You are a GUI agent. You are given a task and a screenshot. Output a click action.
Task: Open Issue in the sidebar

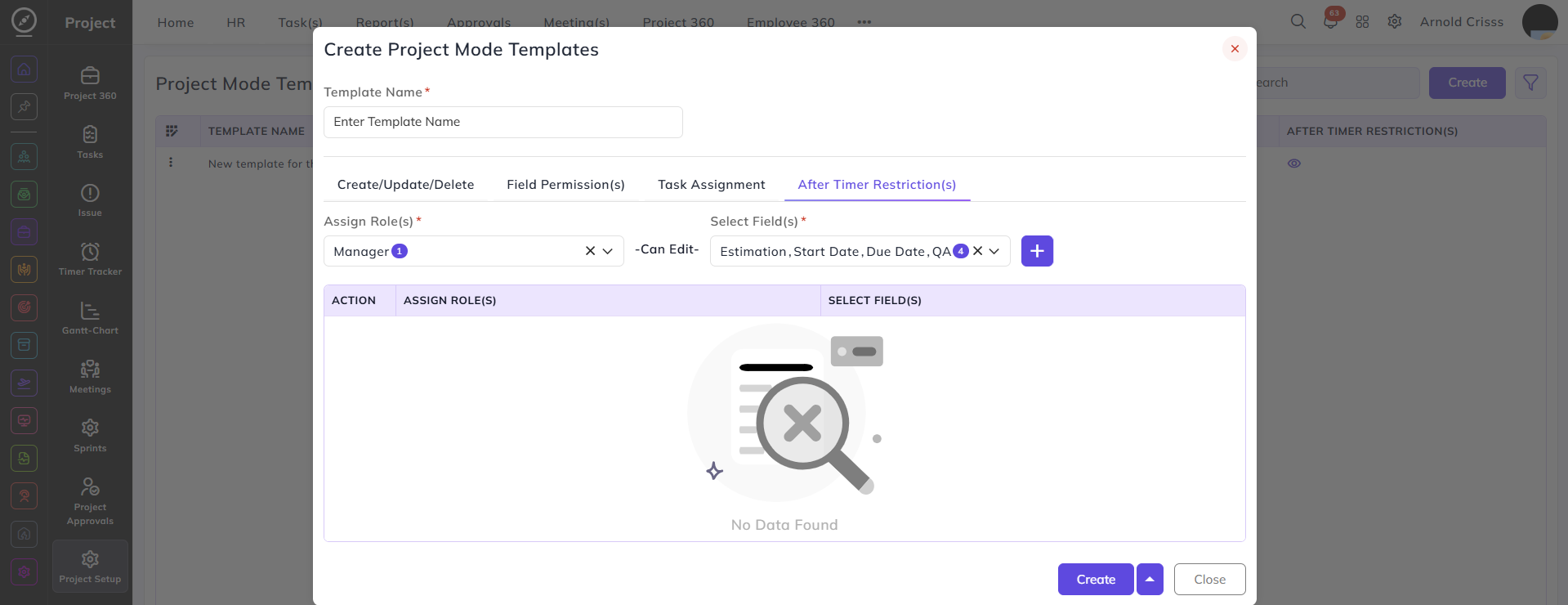90,200
